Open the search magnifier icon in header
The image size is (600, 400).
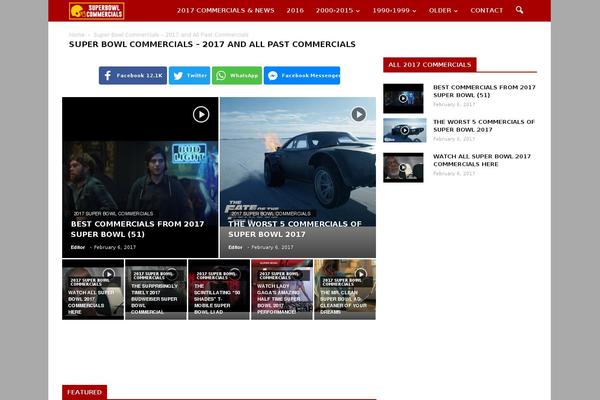coord(519,10)
